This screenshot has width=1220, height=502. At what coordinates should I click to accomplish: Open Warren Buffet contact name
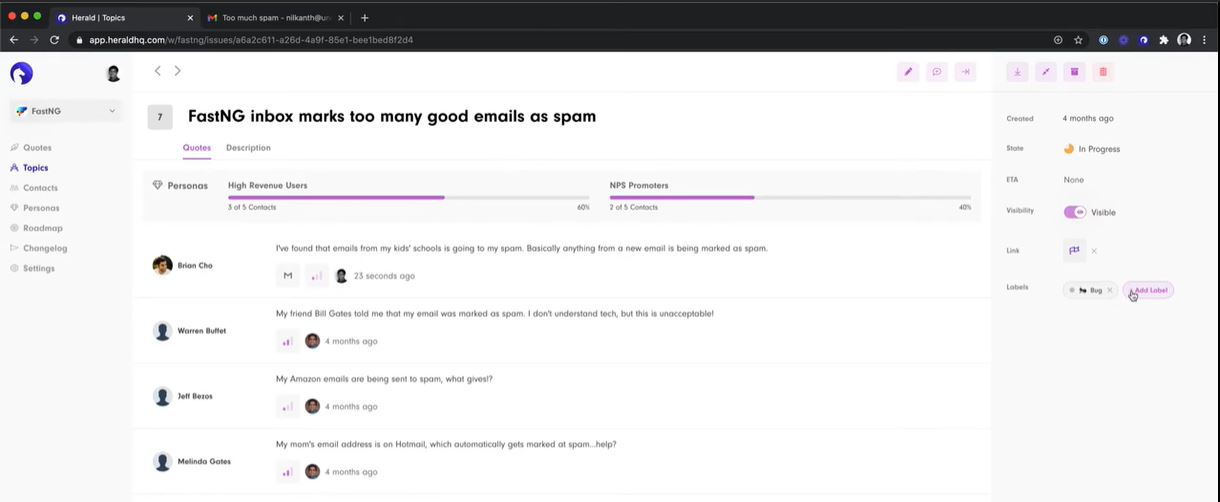(202, 331)
